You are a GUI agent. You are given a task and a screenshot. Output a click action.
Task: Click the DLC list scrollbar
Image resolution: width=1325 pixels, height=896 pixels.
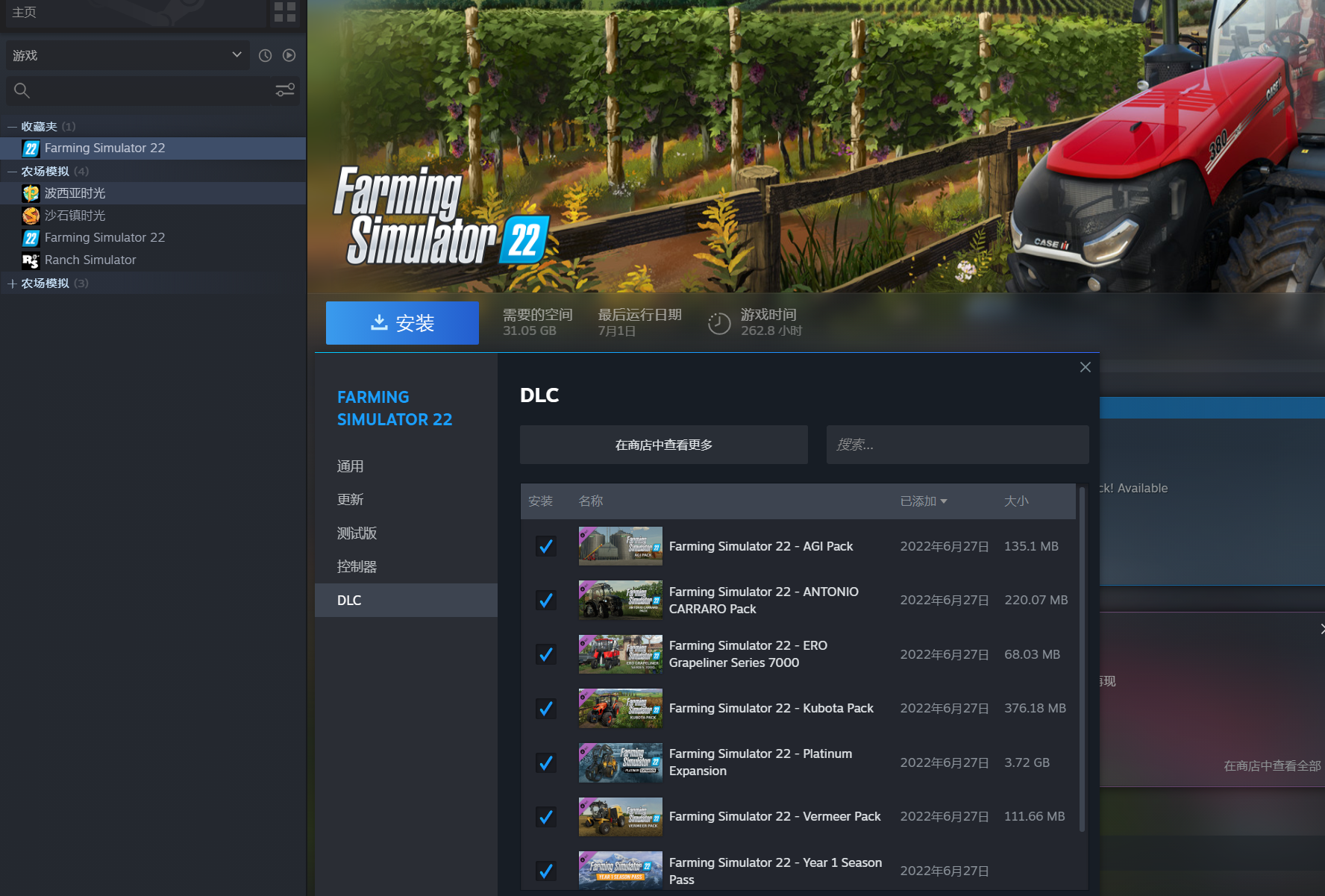1083,660
